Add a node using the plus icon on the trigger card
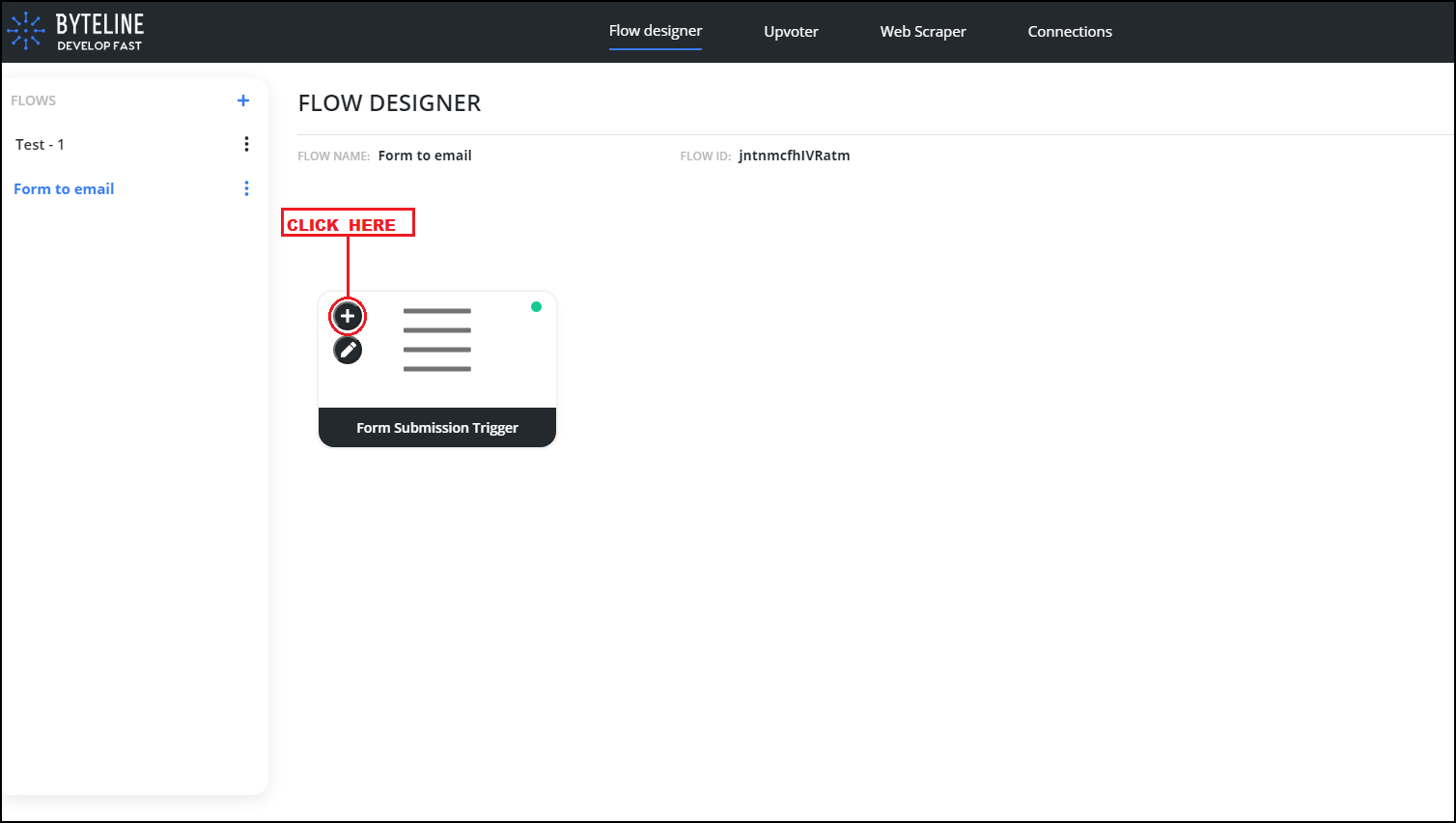 click(x=348, y=316)
